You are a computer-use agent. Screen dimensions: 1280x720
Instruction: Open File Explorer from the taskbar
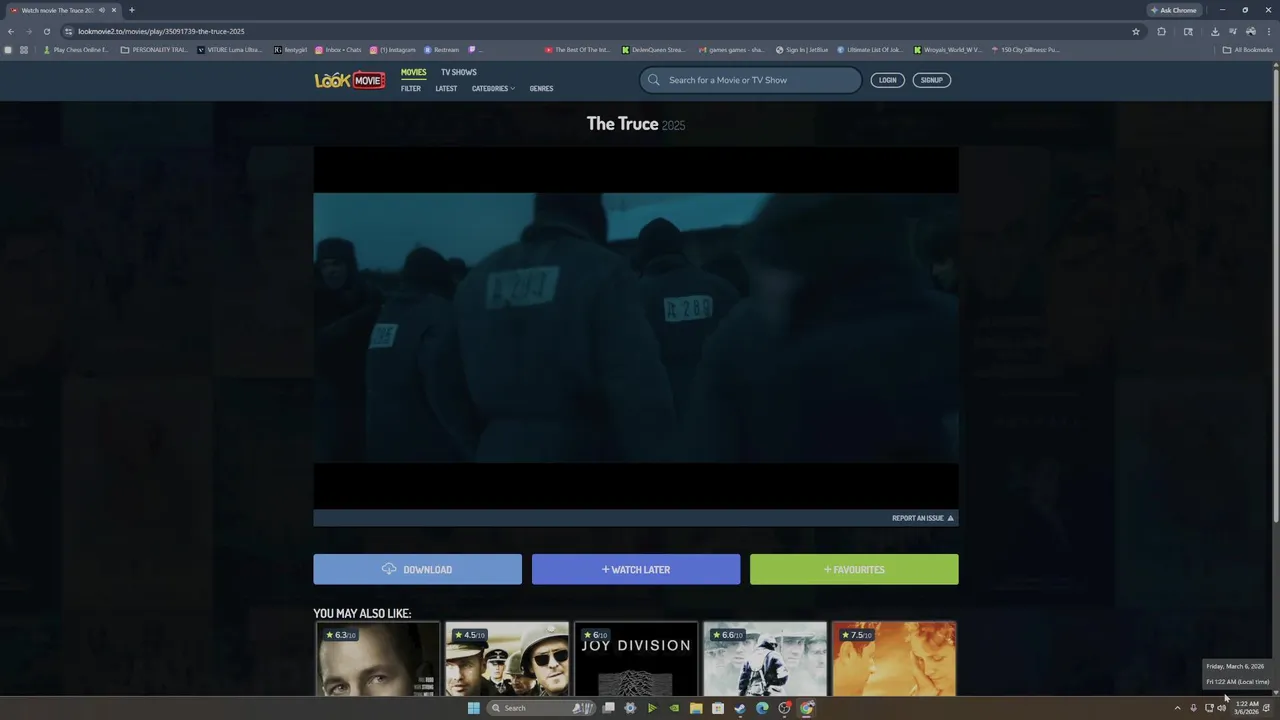pyautogui.click(x=696, y=708)
